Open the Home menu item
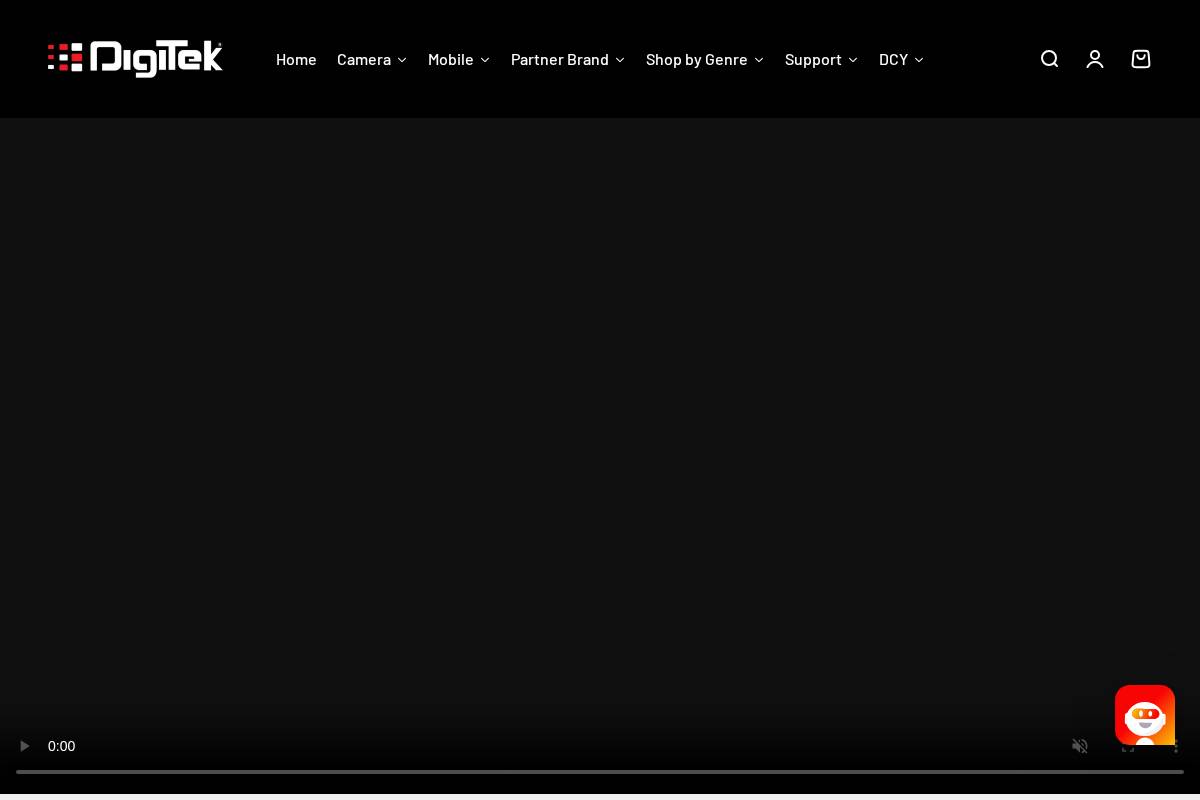 pos(296,59)
